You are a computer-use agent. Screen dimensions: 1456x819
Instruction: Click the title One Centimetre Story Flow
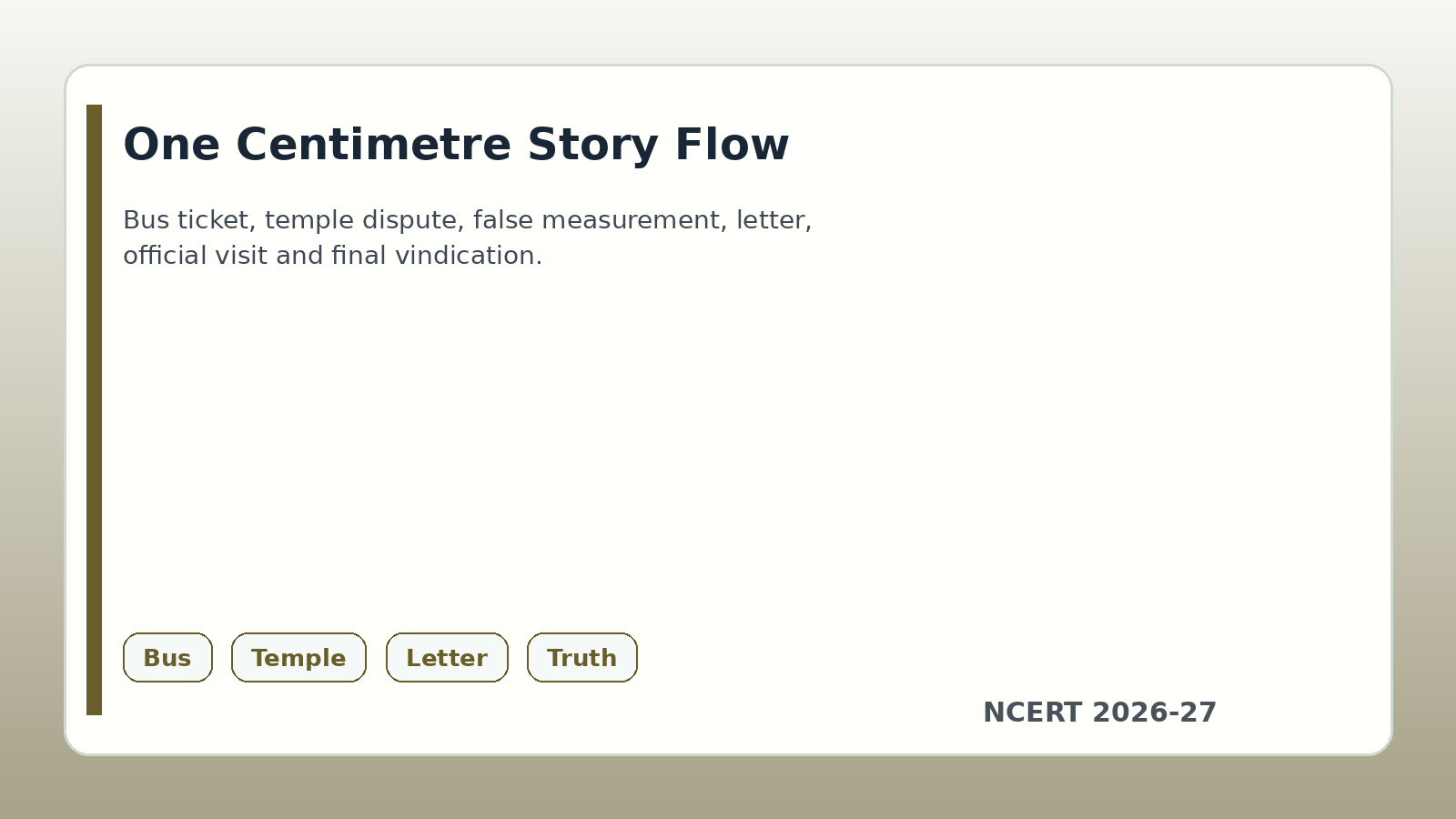(456, 145)
